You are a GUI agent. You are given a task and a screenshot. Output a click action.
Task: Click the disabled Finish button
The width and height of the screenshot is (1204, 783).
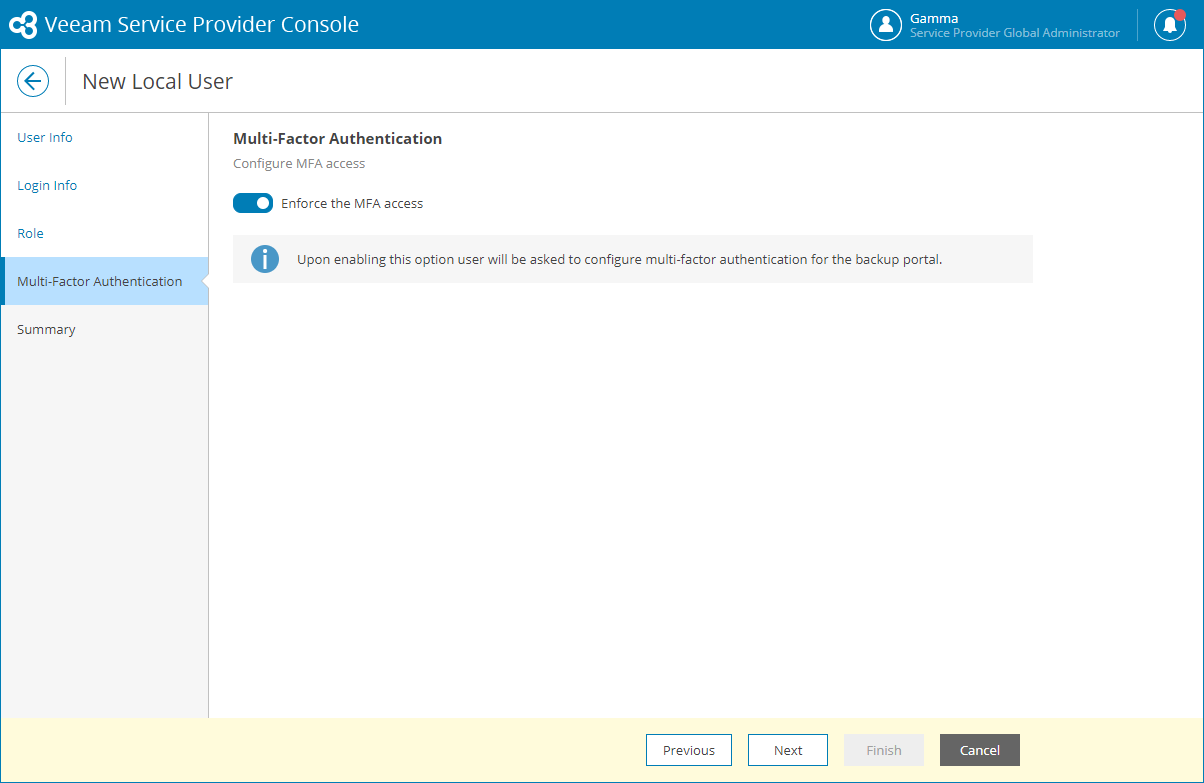(884, 750)
